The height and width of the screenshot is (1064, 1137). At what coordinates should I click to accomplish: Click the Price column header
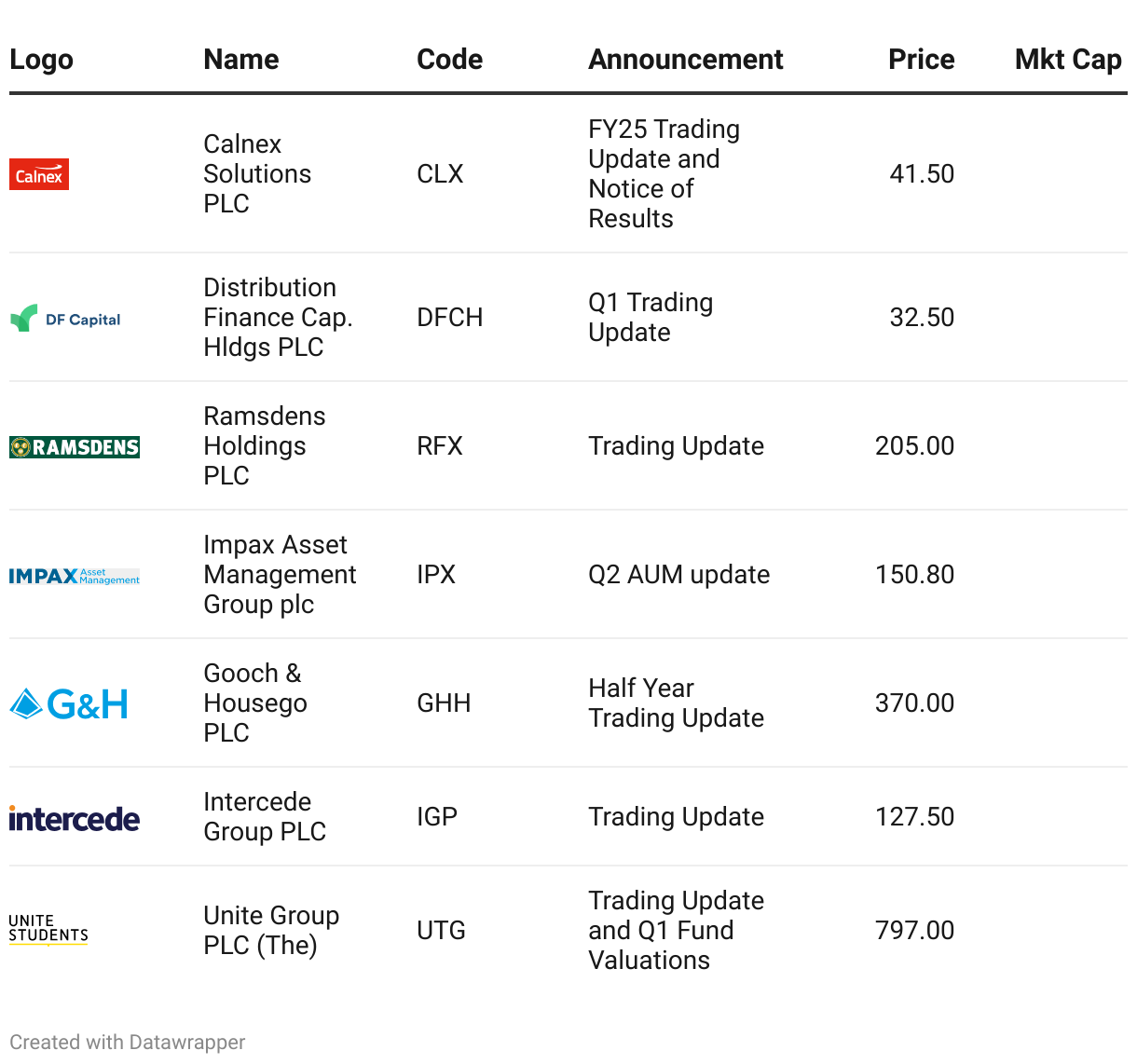pyautogui.click(x=922, y=60)
